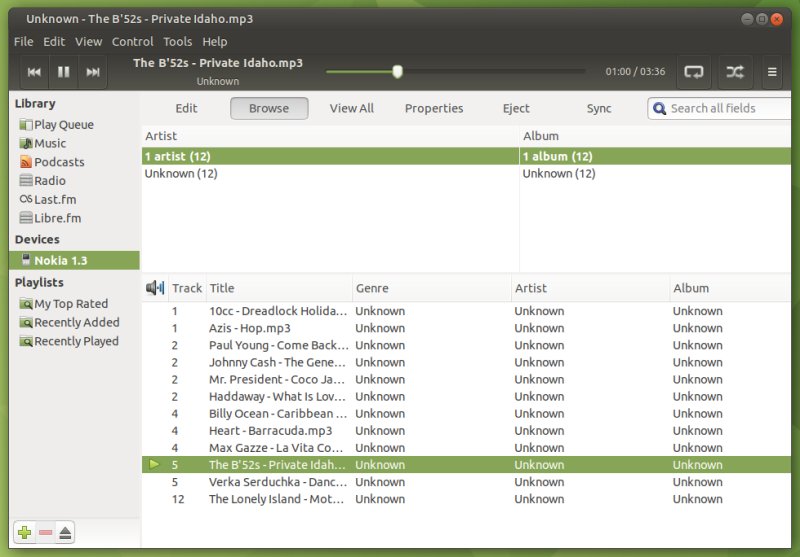Open Last.fm in the sidebar
Screen dimensions: 800x557
[55, 199]
